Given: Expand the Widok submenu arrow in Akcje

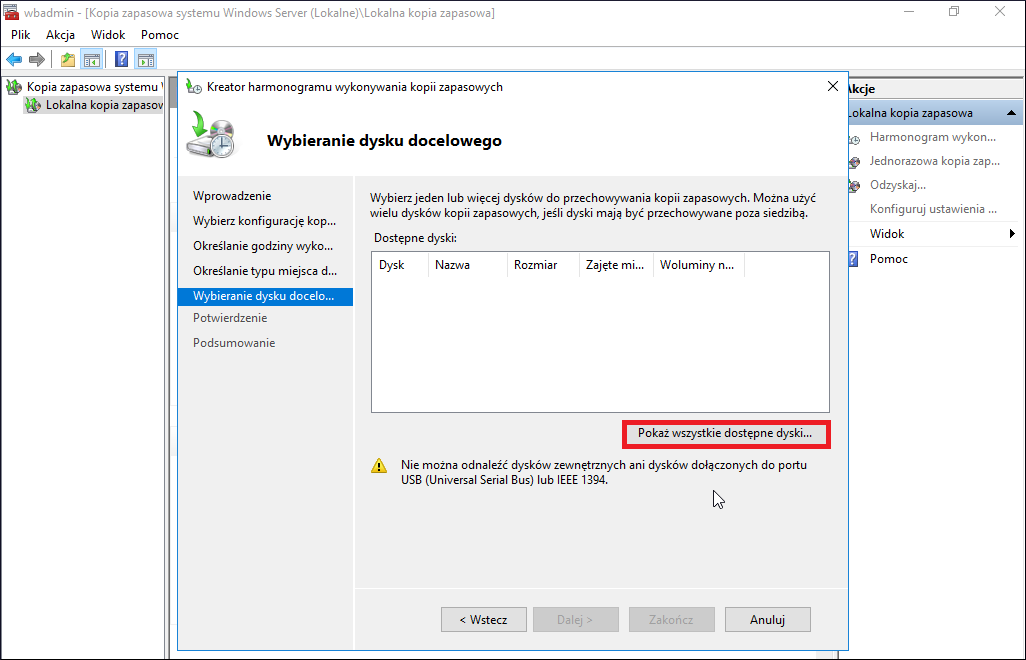Looking at the screenshot, I should 1012,234.
